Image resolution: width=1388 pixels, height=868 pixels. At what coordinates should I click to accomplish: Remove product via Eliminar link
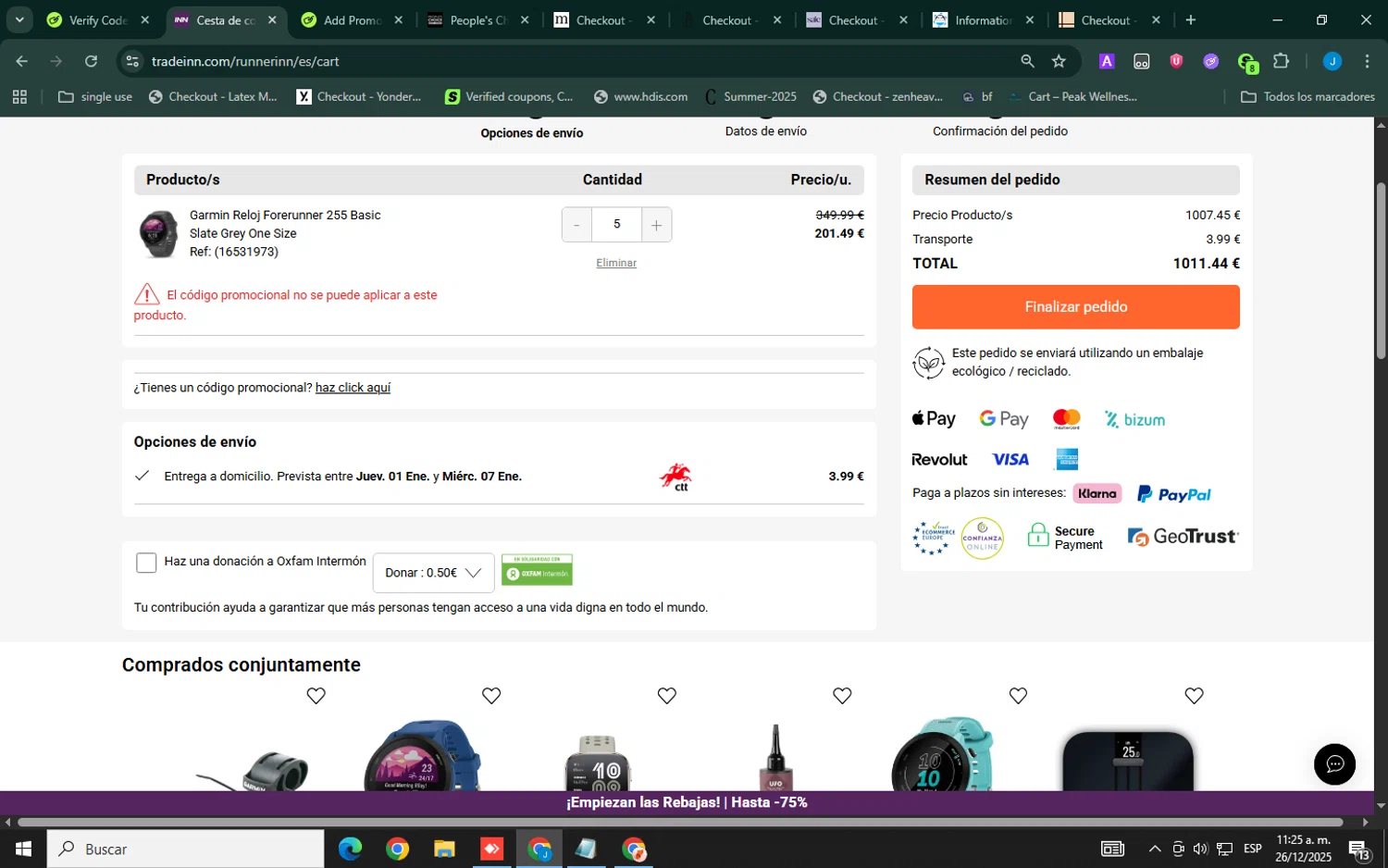616,263
